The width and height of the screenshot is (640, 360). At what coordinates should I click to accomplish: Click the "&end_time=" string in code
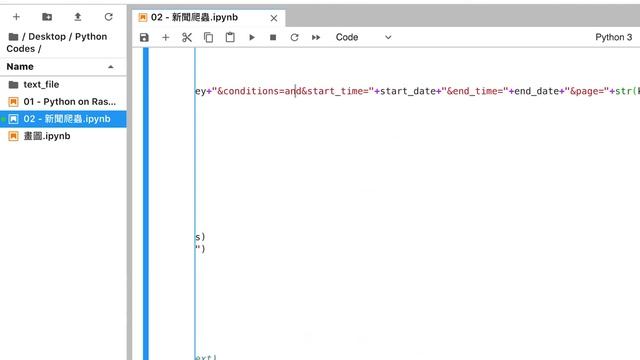[475, 91]
